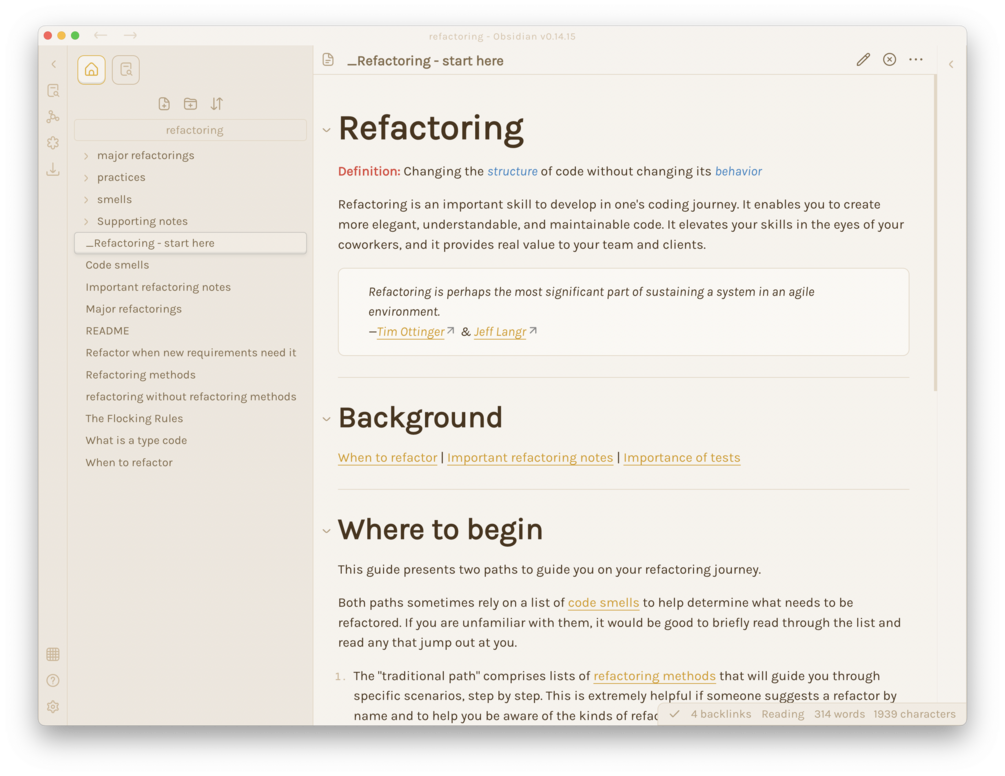The width and height of the screenshot is (1005, 776).
Task: Collapse the Background heading
Action: 326,419
